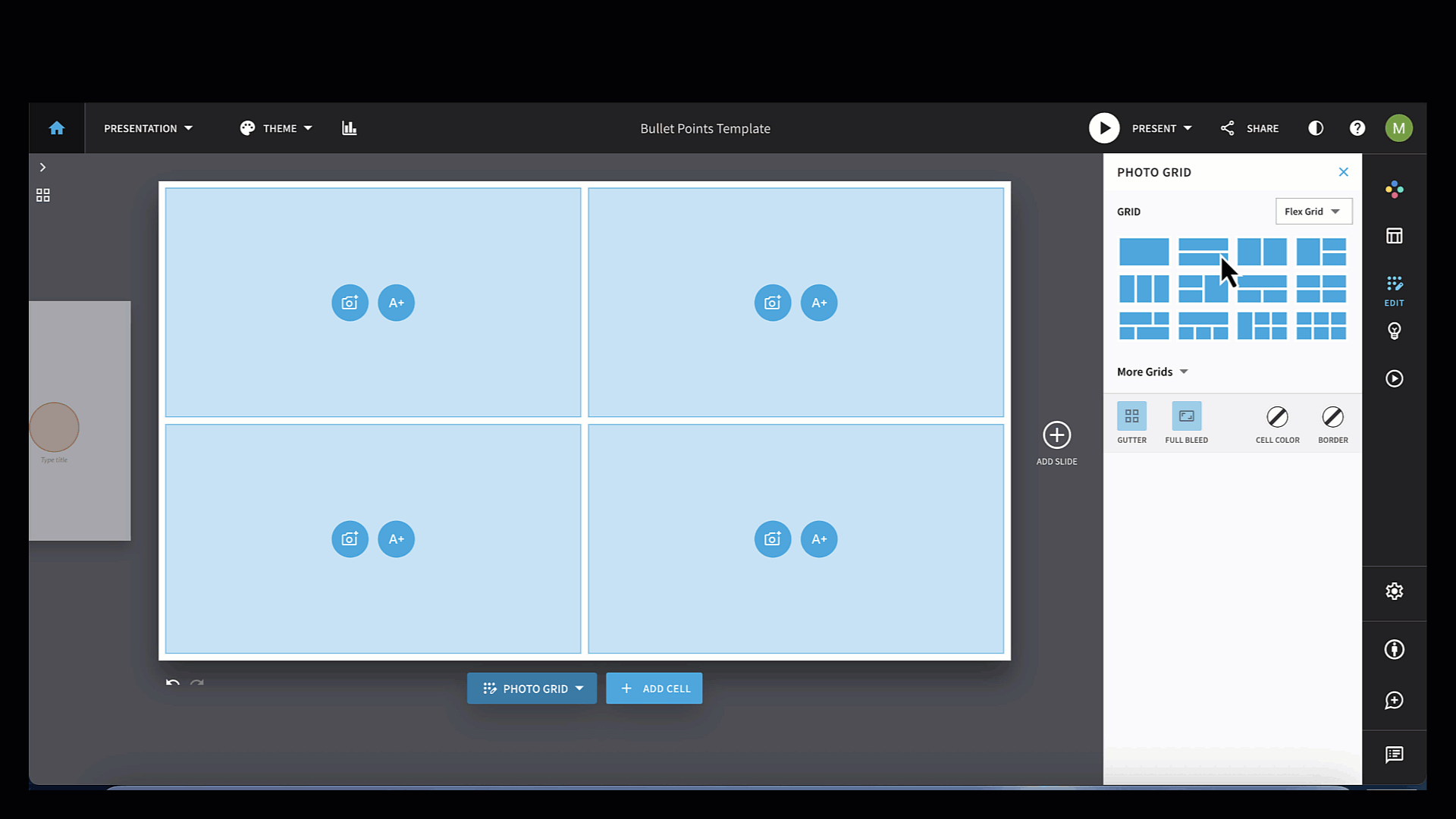
Task: Add text to the bottom-left cell
Action: pos(397,539)
